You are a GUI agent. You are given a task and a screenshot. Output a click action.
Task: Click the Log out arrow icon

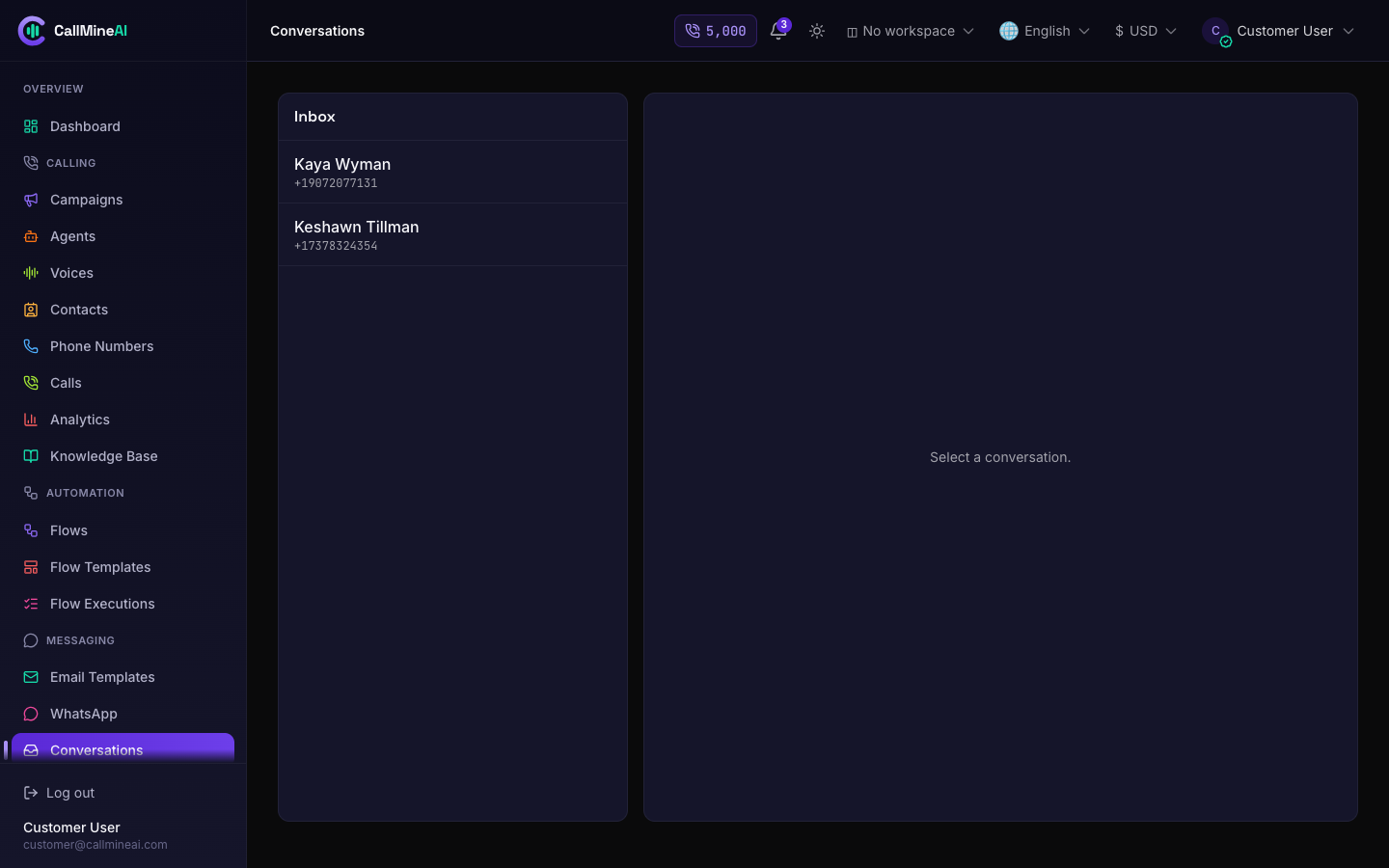[31, 793]
